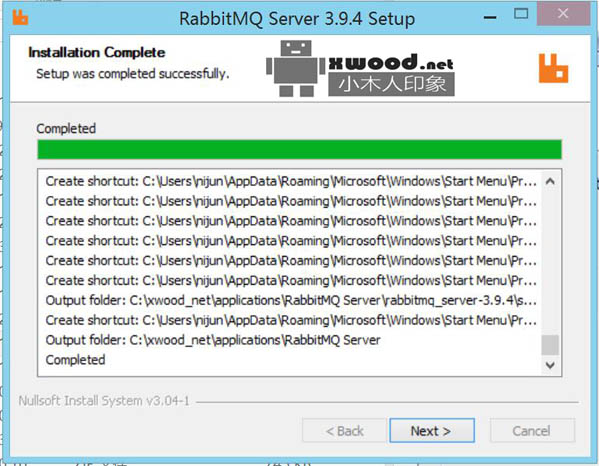
Task: Maximize the RabbitMQ Setup window
Action: pos(521,14)
